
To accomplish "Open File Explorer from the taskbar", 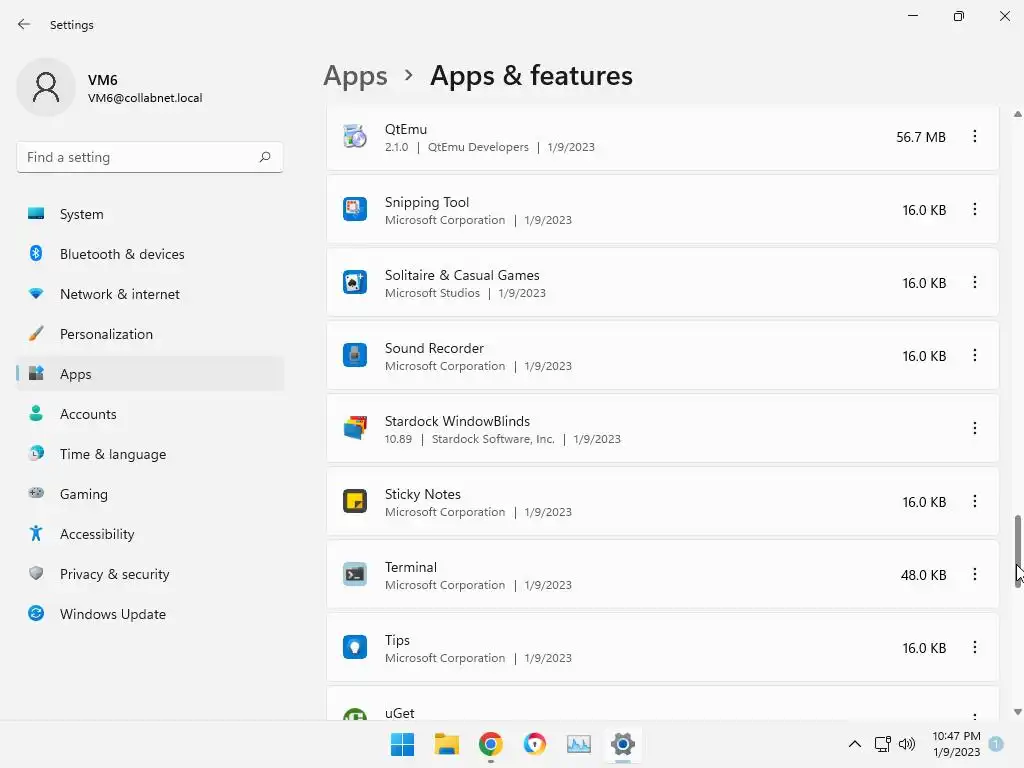I will (447, 744).
